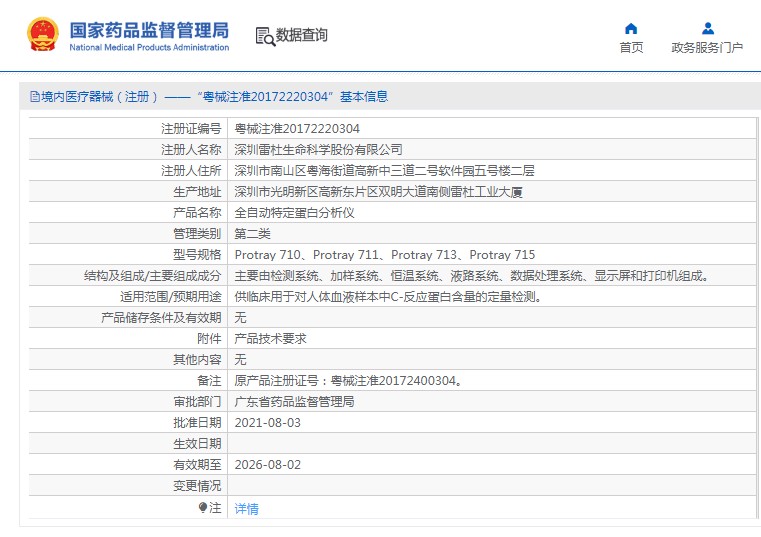Screen dimensions: 761x537
Task: Select 无 in 其他内容 row
Action: tap(240, 359)
